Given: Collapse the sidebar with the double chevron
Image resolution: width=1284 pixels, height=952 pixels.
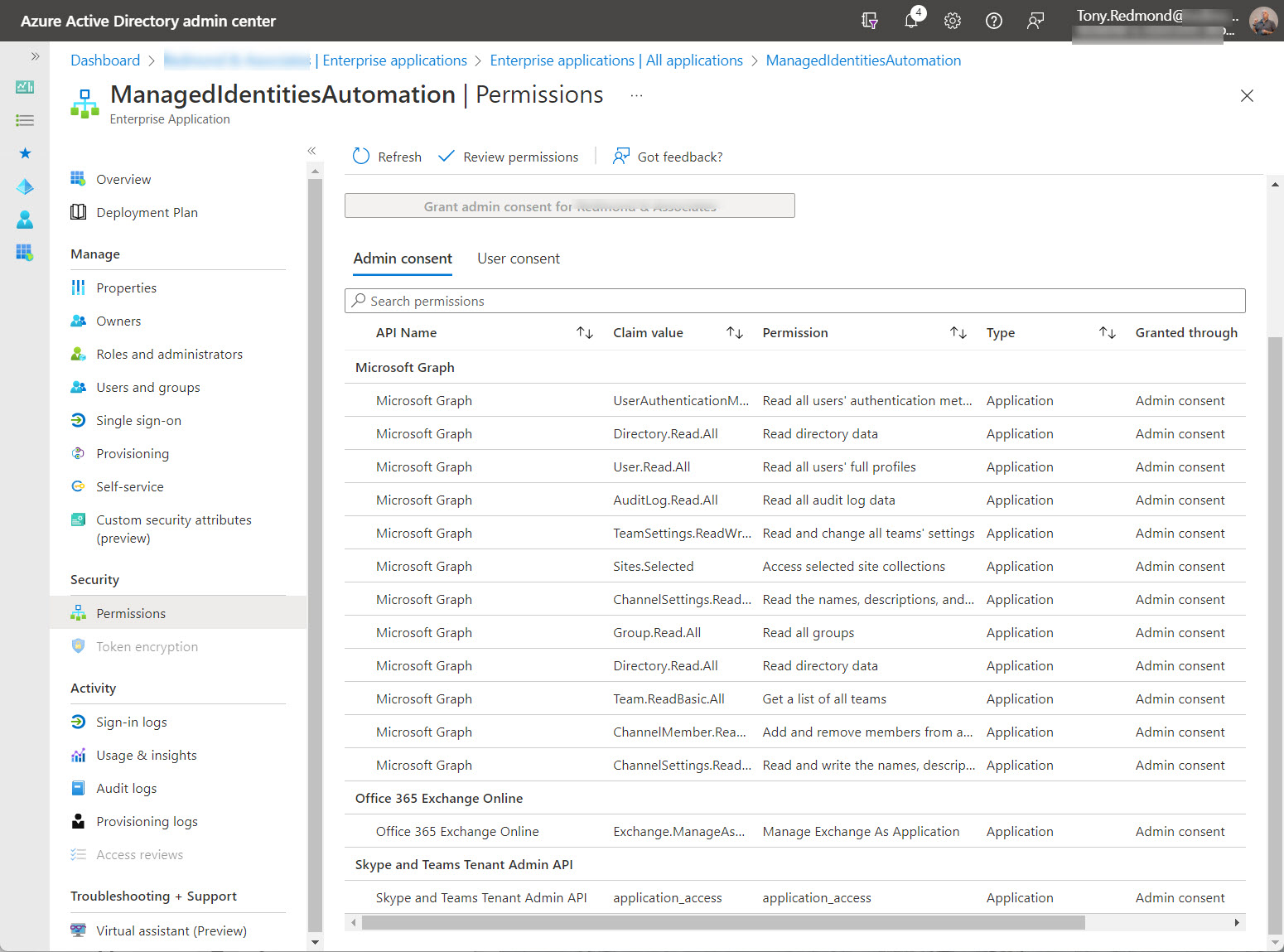Looking at the screenshot, I should click(312, 151).
